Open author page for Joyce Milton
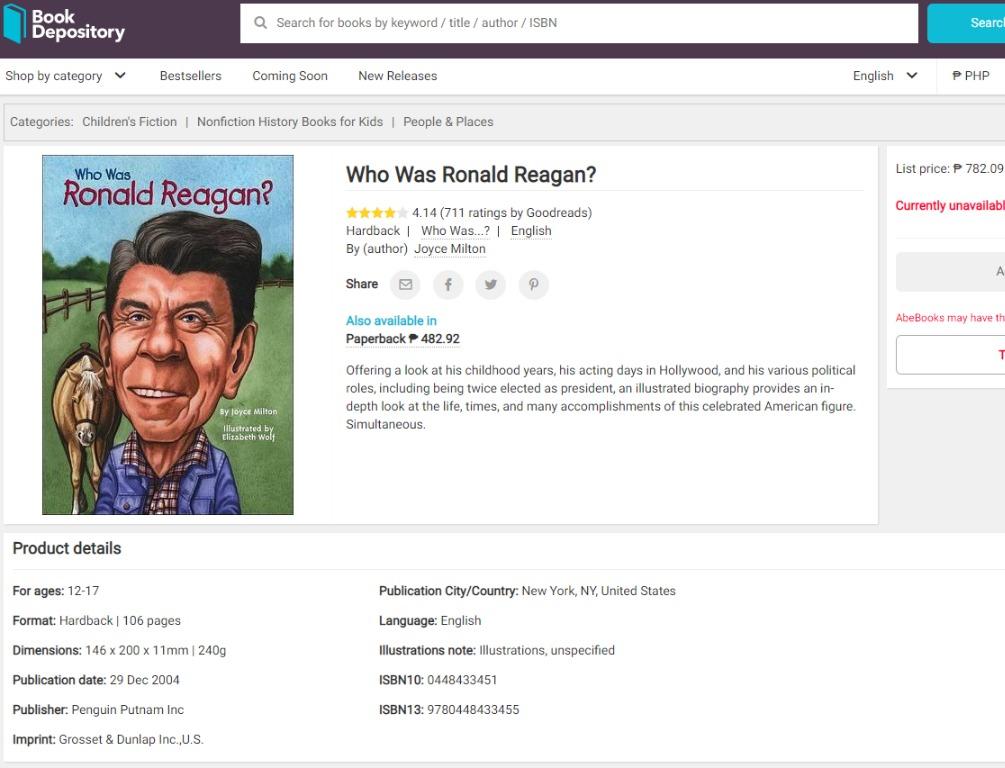The height and width of the screenshot is (768, 1005). (450, 248)
